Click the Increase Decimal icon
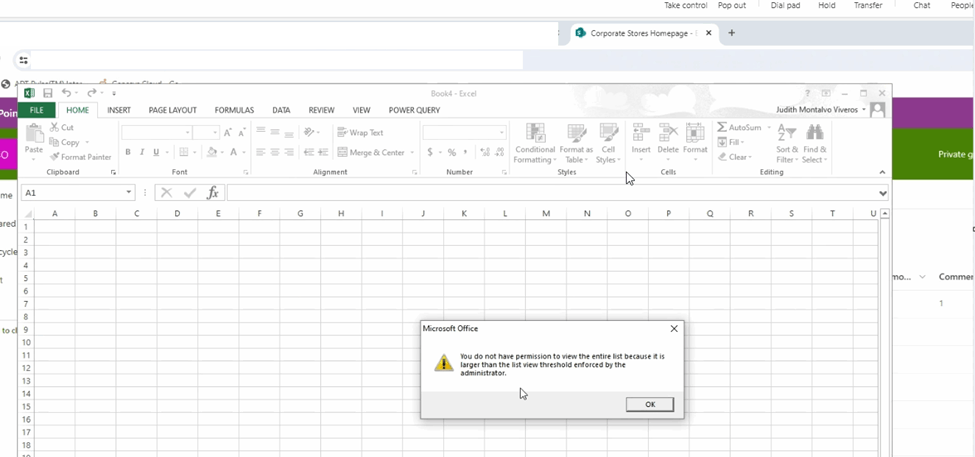The width and height of the screenshot is (975, 457). click(x=485, y=152)
